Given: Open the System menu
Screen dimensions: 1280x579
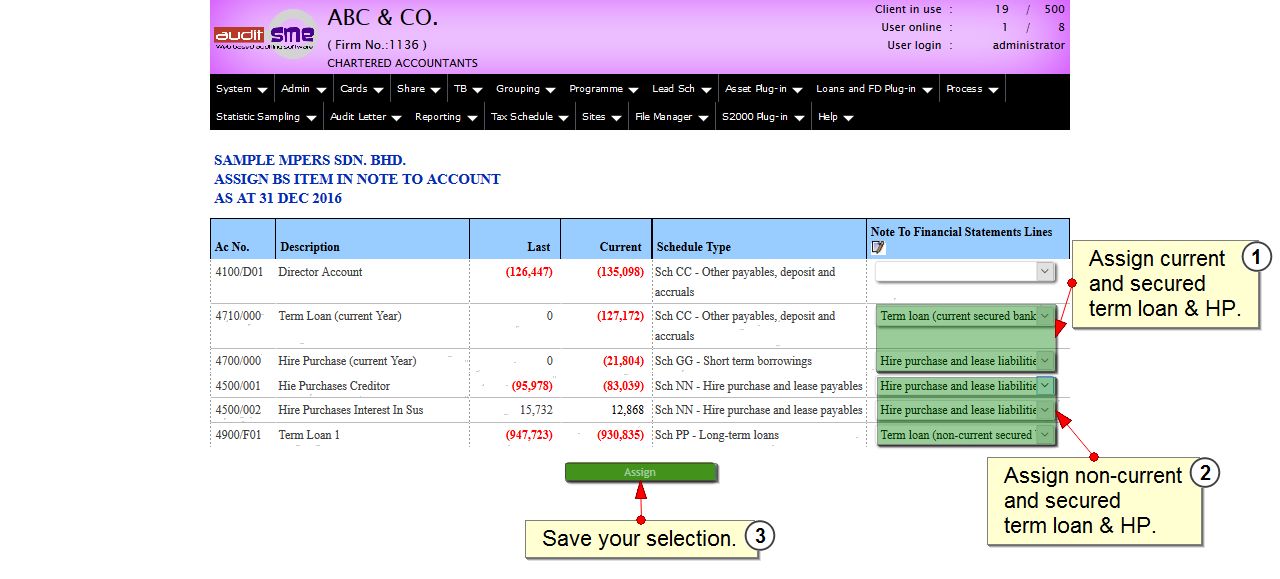Looking at the screenshot, I should tap(241, 89).
